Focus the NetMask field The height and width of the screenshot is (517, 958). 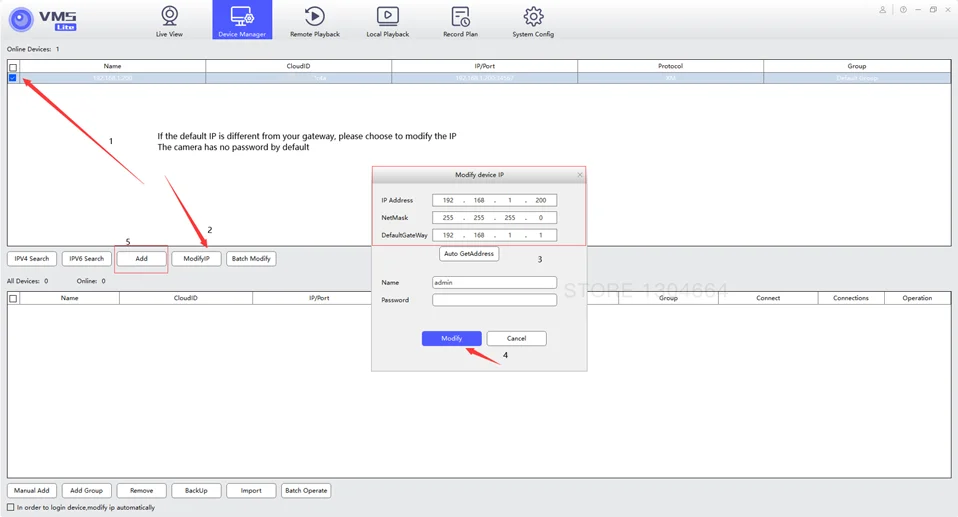coord(494,218)
